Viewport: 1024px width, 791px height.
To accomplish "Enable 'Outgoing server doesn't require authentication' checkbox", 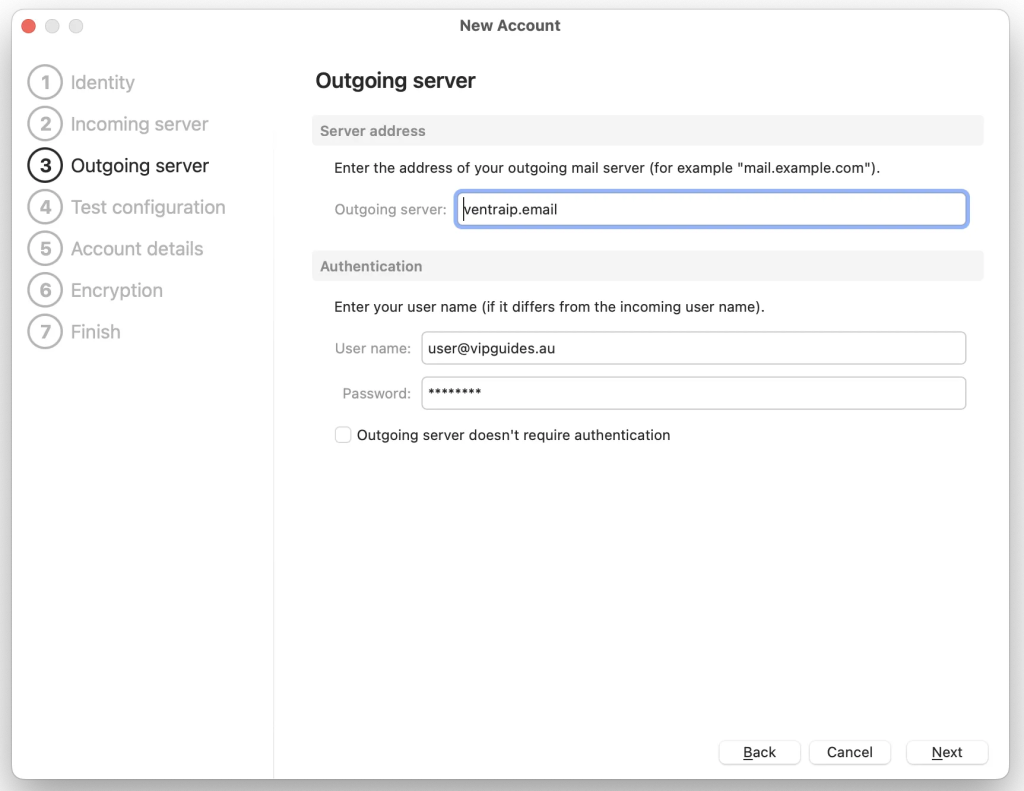I will [343, 435].
